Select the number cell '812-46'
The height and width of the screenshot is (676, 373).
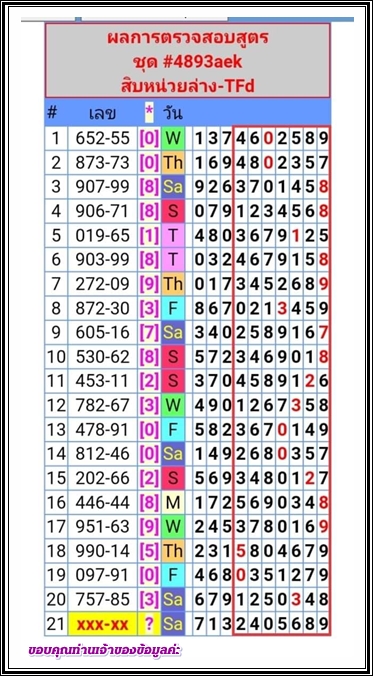tap(102, 454)
